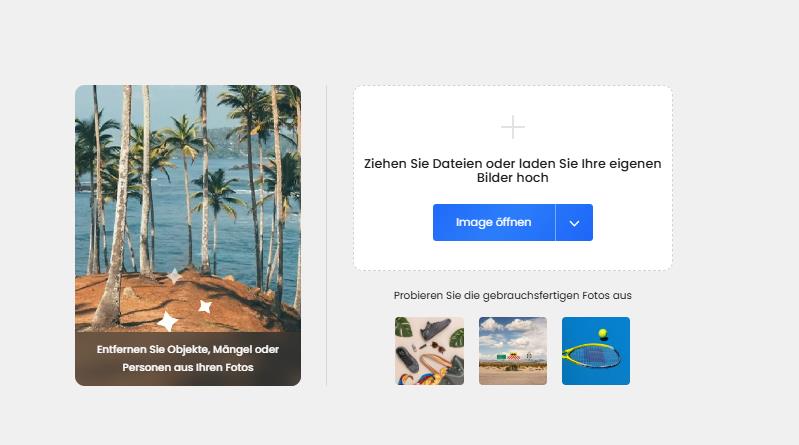The height and width of the screenshot is (445, 799).
Task: Click "Bilder hoch" text line in uploader
Action: (513, 177)
